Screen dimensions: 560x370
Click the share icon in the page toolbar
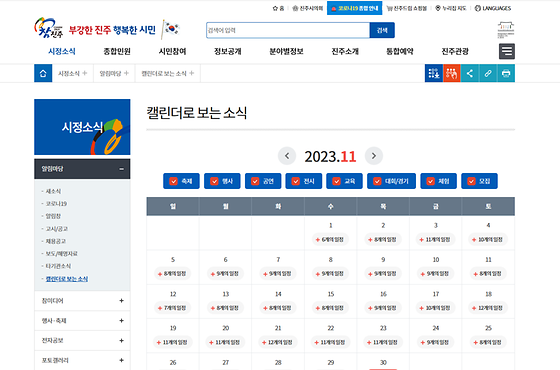click(470, 73)
